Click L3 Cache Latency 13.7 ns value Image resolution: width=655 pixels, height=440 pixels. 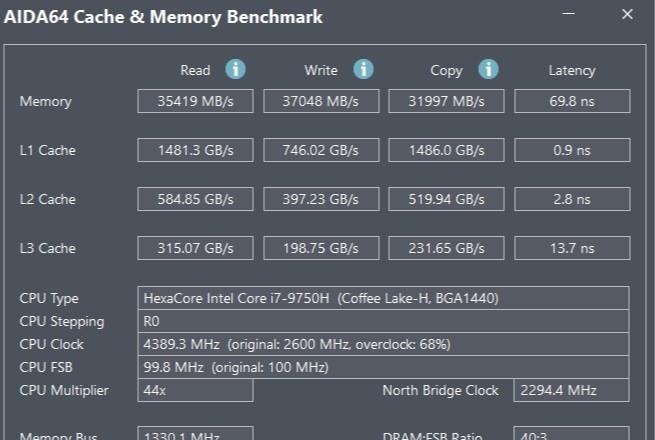coord(572,248)
